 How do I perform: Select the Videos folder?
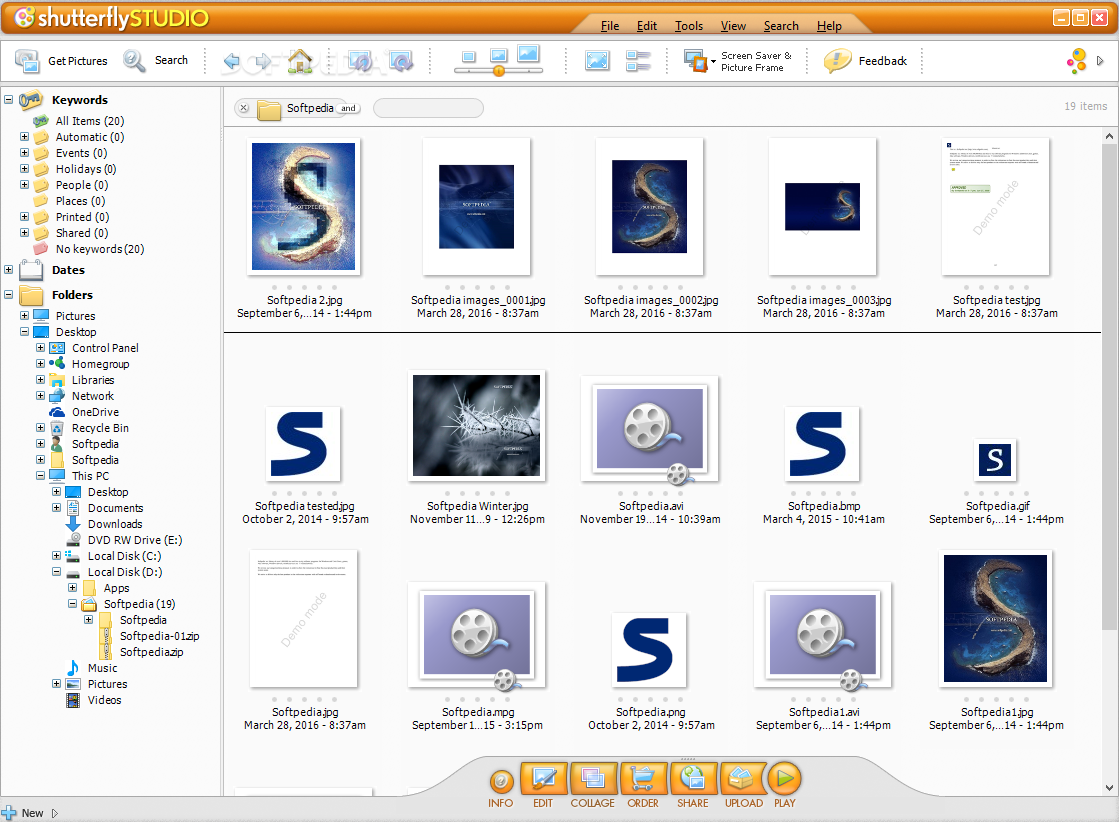click(104, 700)
